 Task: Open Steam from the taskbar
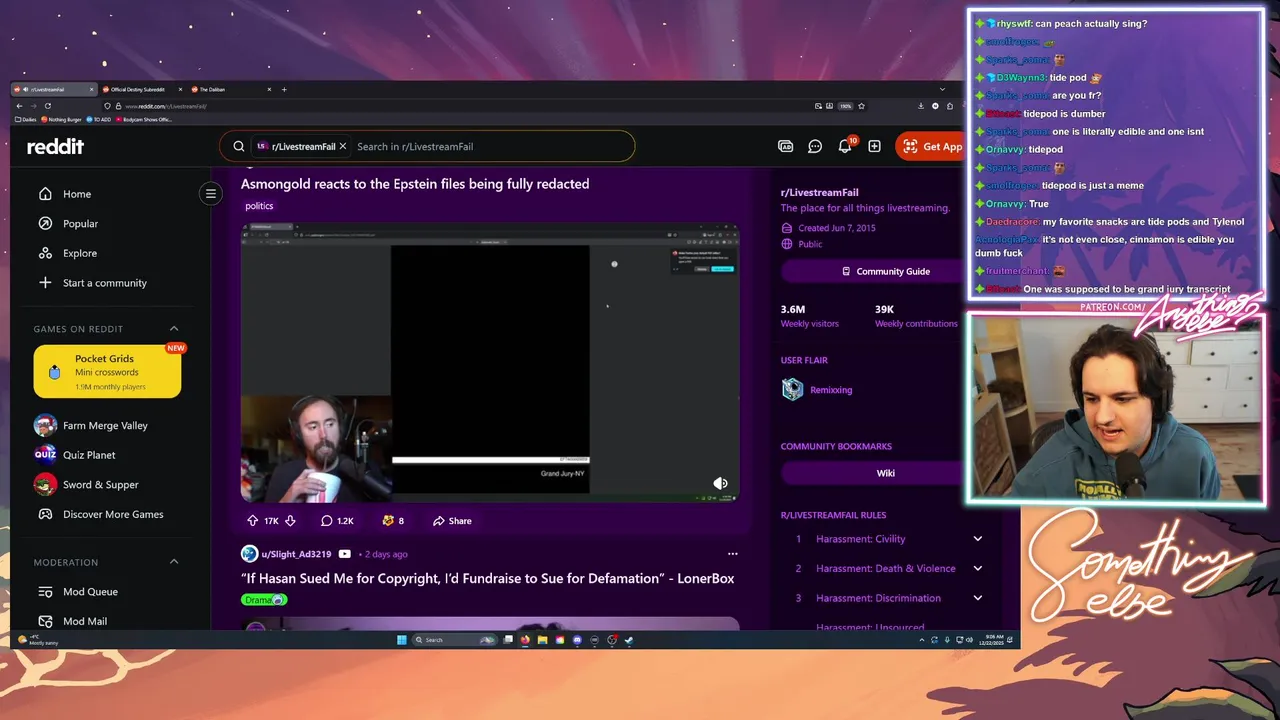pyautogui.click(x=629, y=640)
